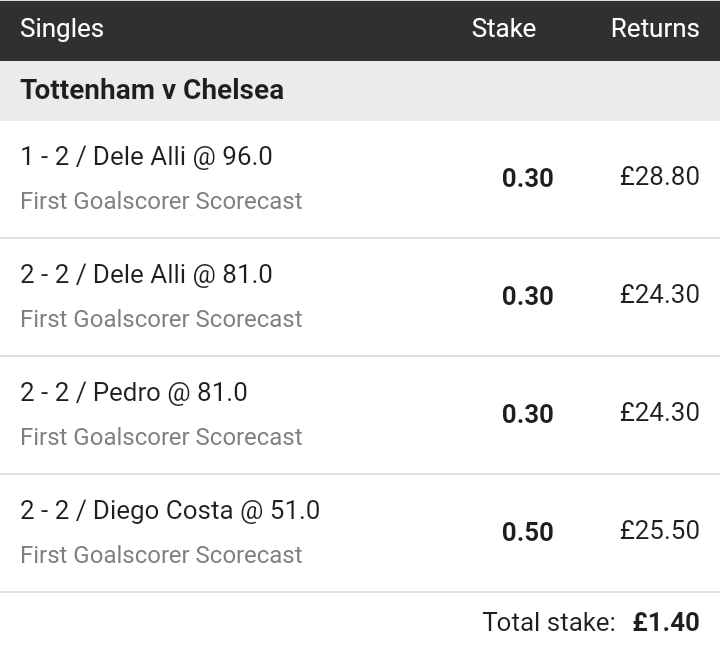
Task: Select the Returns column header
Action: pos(655,28)
